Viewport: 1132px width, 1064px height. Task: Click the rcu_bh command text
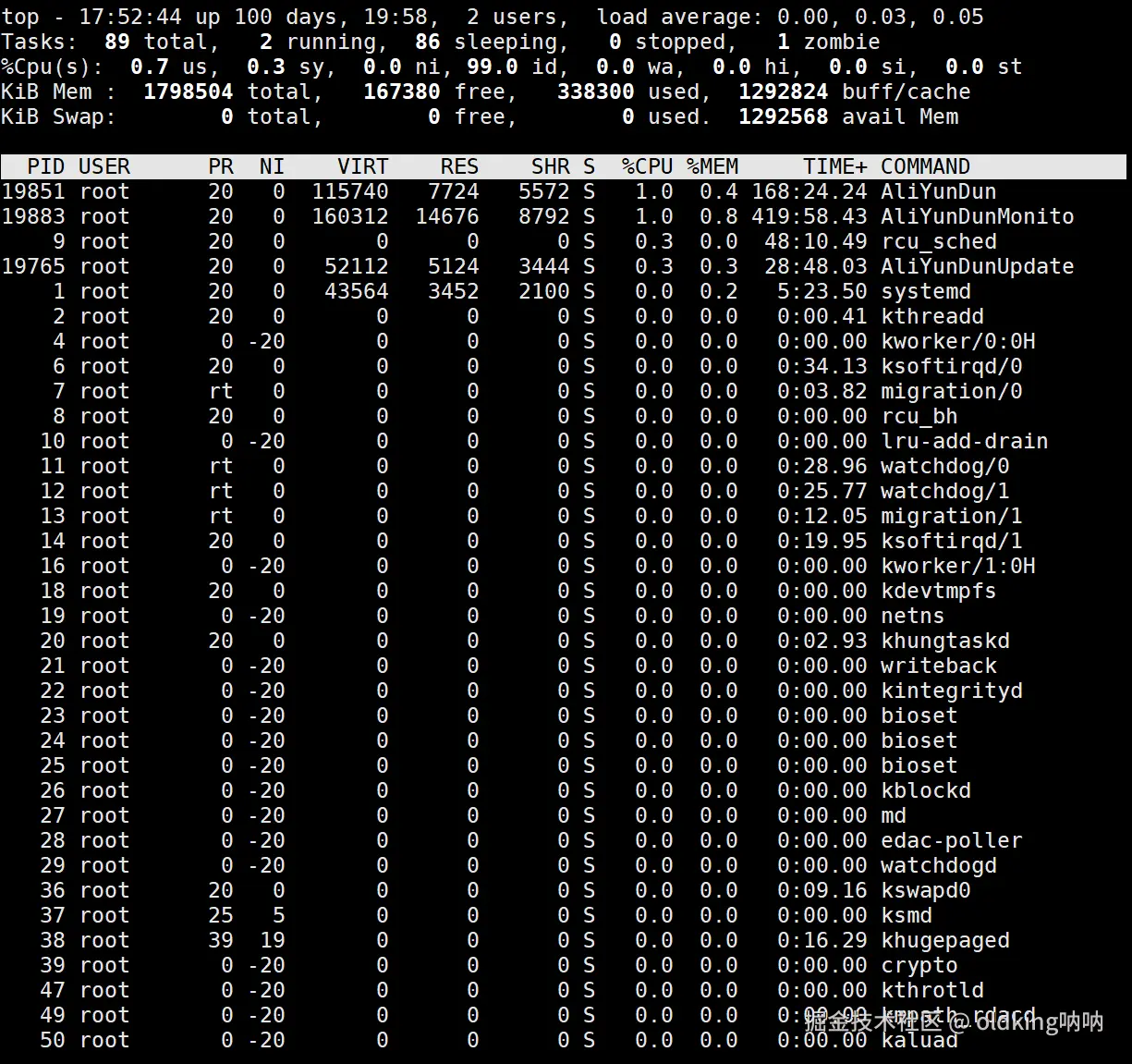pyautogui.click(x=919, y=416)
